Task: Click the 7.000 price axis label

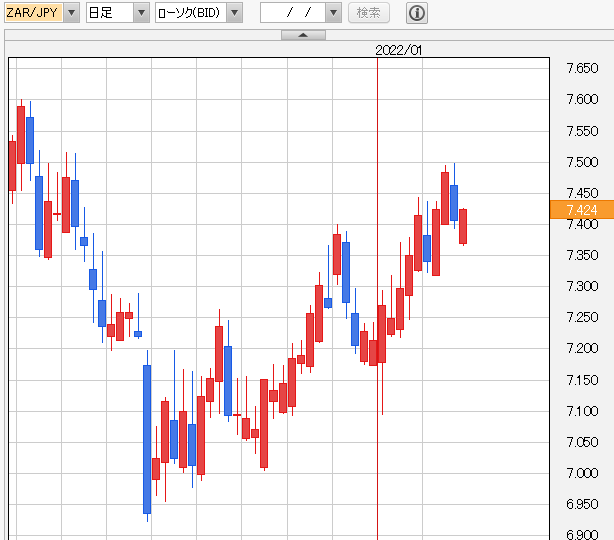Action: [x=582, y=473]
